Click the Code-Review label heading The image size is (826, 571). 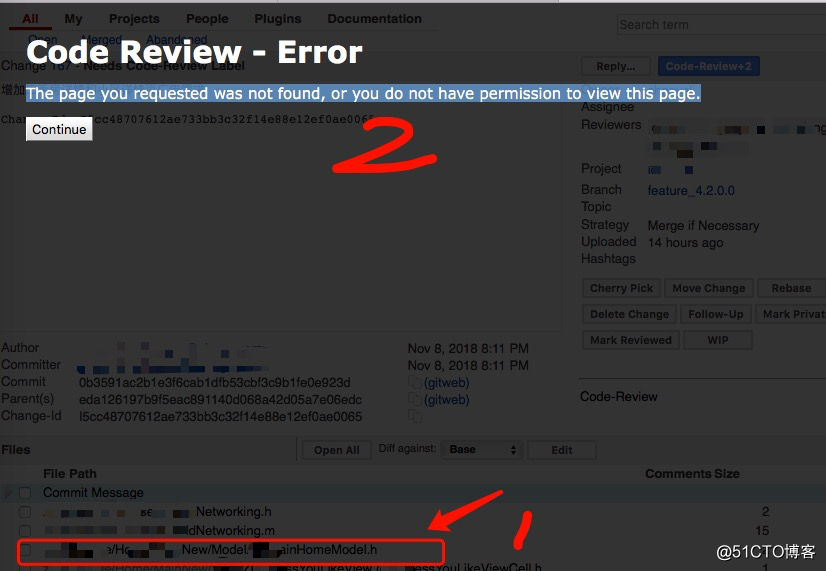click(x=618, y=397)
